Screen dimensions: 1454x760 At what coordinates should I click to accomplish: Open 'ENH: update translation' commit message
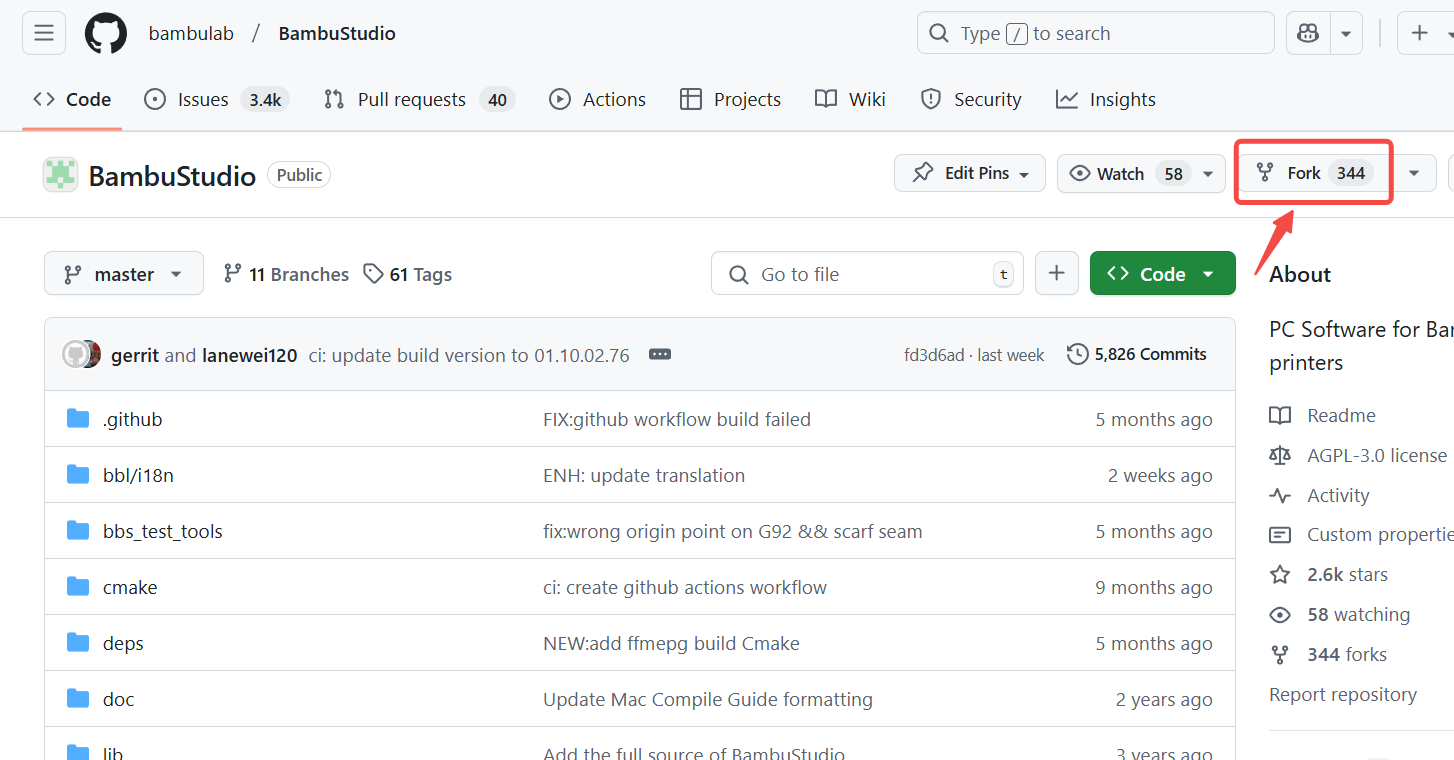[644, 475]
